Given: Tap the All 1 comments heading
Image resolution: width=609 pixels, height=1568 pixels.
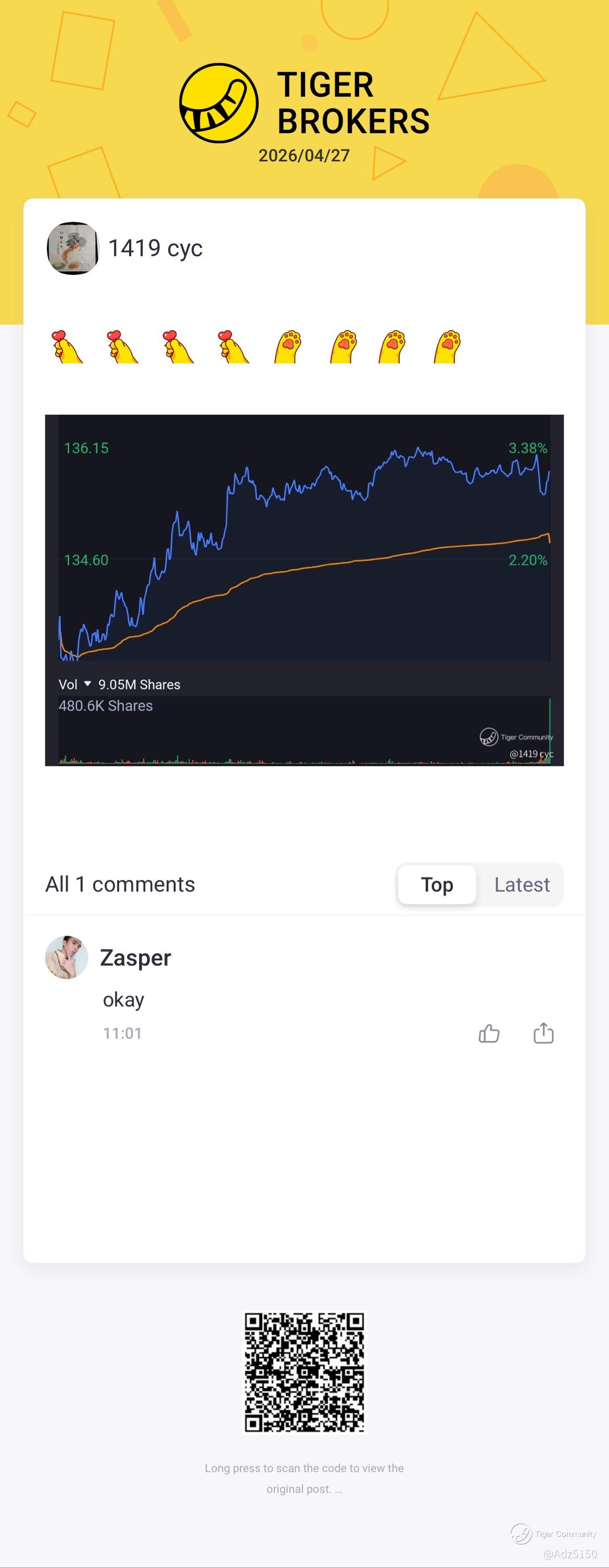Looking at the screenshot, I should [x=120, y=884].
